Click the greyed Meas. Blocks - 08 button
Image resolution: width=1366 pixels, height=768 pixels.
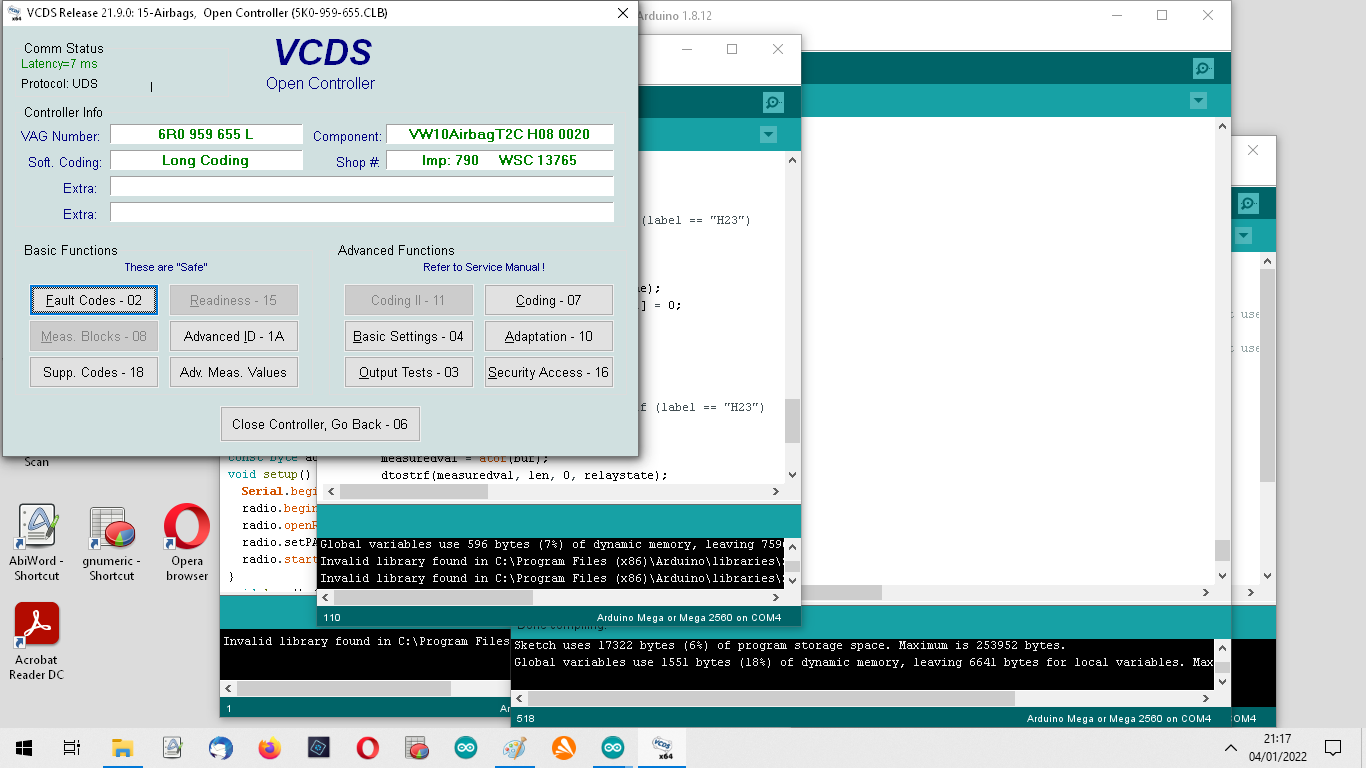point(94,336)
